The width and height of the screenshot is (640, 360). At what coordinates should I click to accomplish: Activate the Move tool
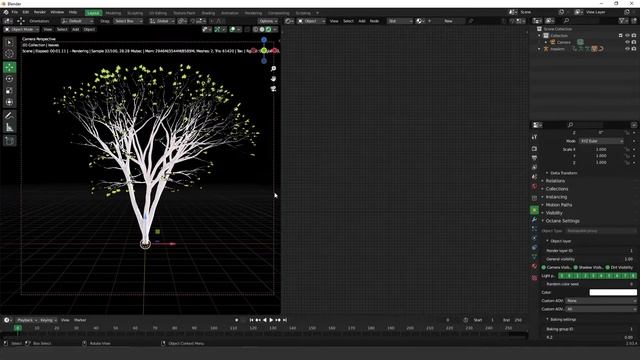click(9, 67)
